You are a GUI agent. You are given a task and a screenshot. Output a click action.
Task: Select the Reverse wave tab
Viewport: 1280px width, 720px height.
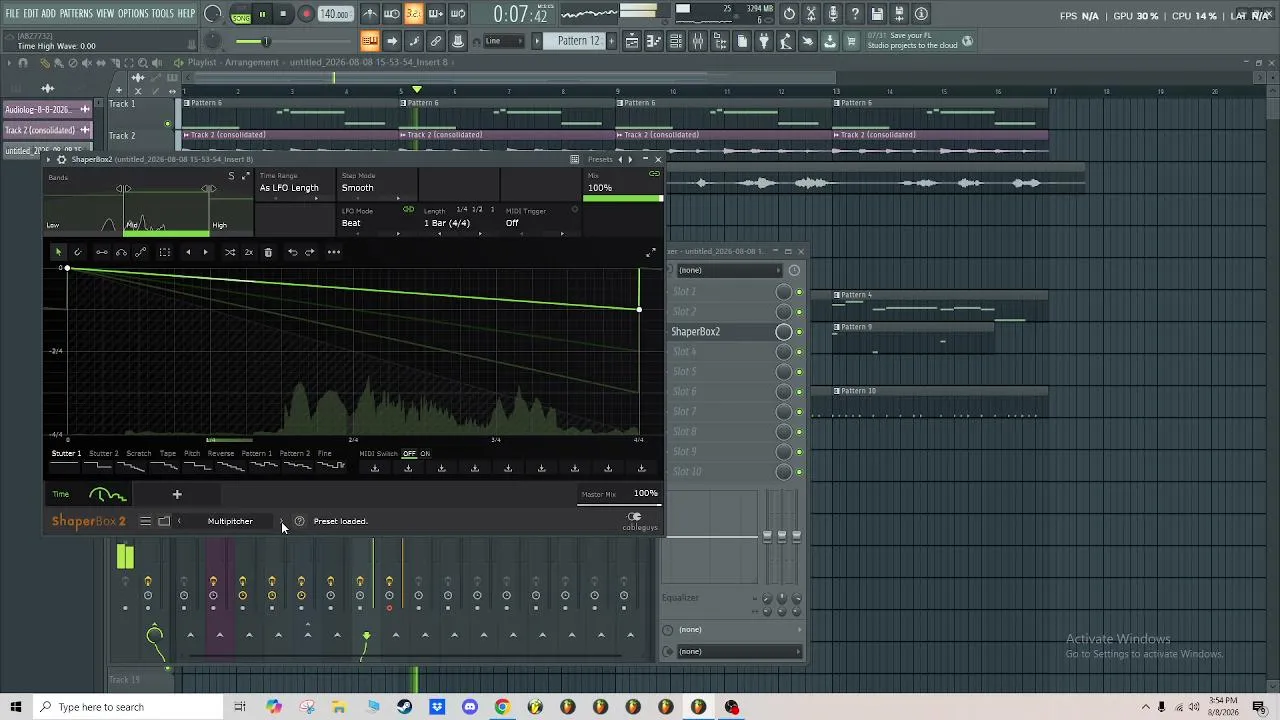[221, 454]
